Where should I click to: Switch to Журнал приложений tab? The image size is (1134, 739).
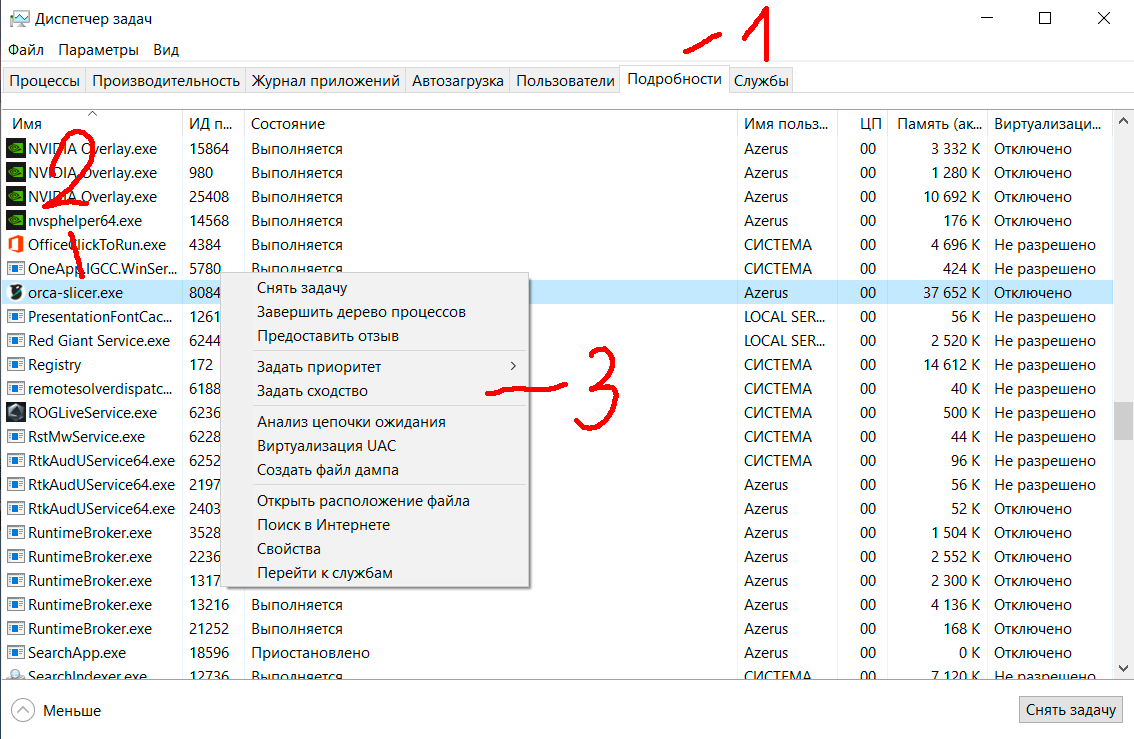[x=325, y=80]
